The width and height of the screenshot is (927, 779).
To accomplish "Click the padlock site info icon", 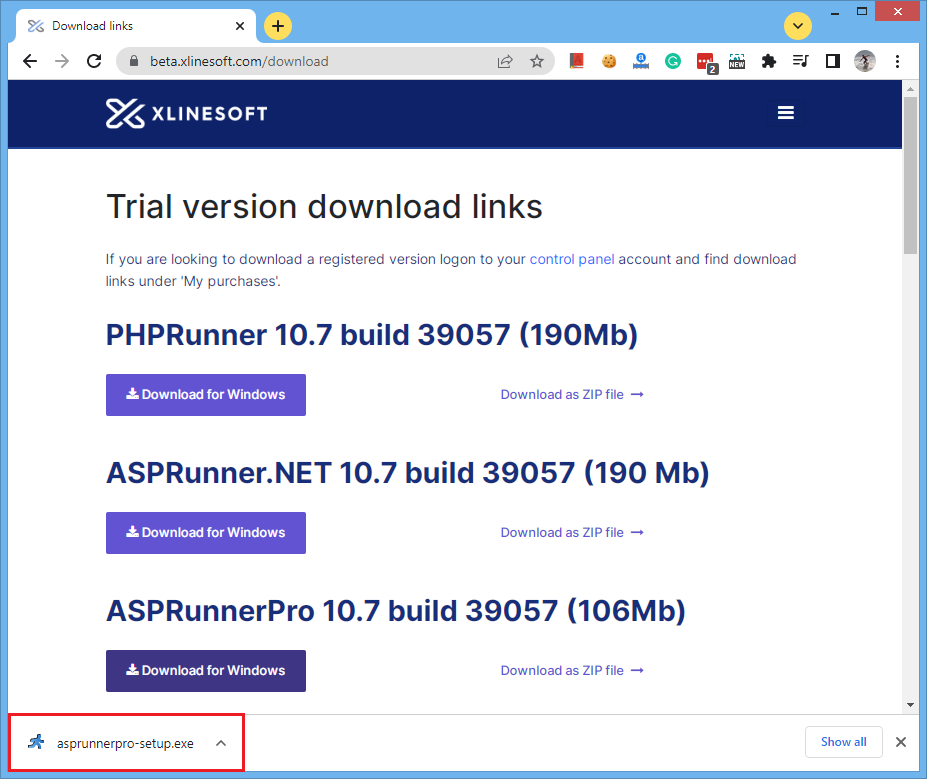I will tap(134, 61).
